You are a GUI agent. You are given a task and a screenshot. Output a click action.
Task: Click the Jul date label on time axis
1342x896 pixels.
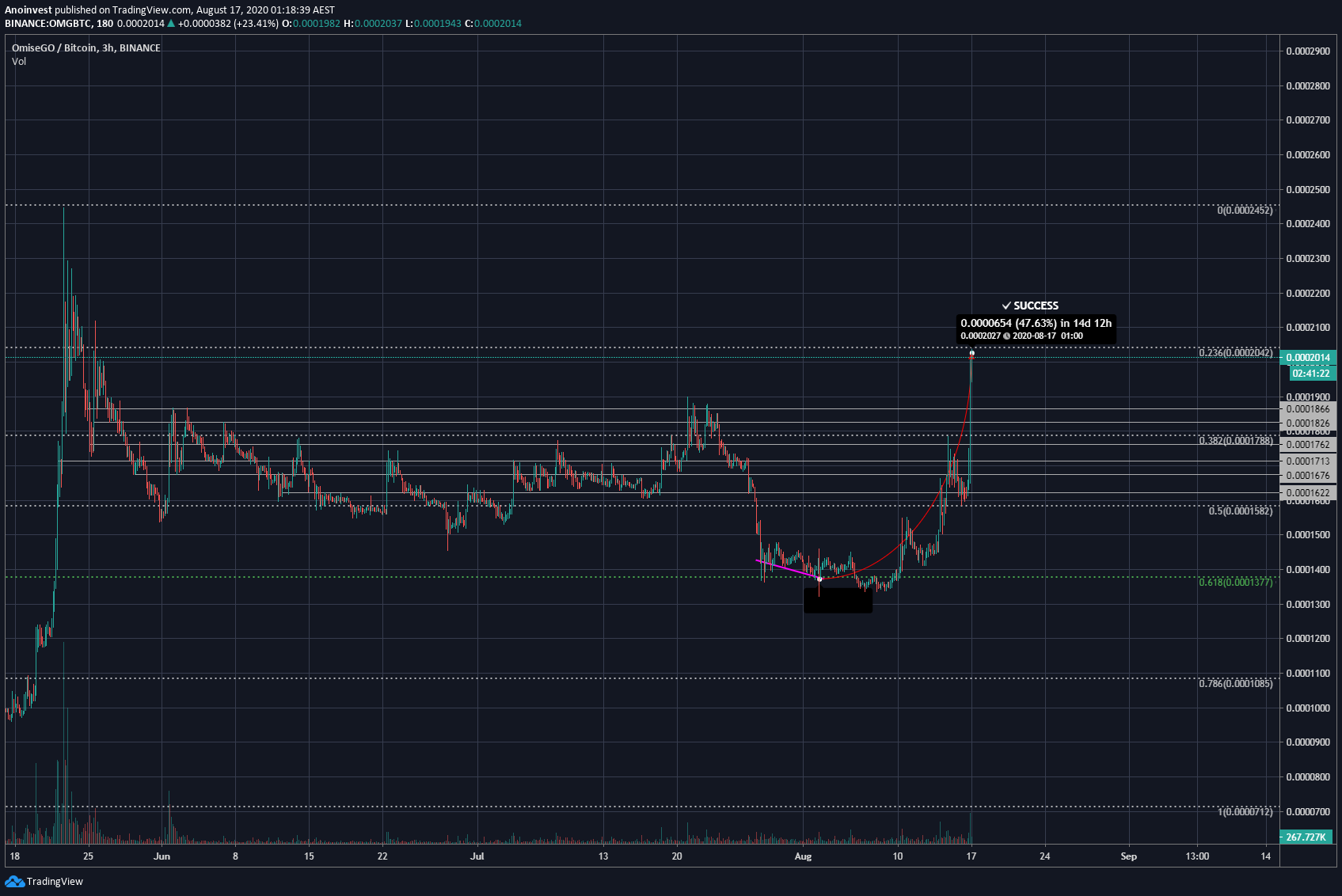click(477, 856)
